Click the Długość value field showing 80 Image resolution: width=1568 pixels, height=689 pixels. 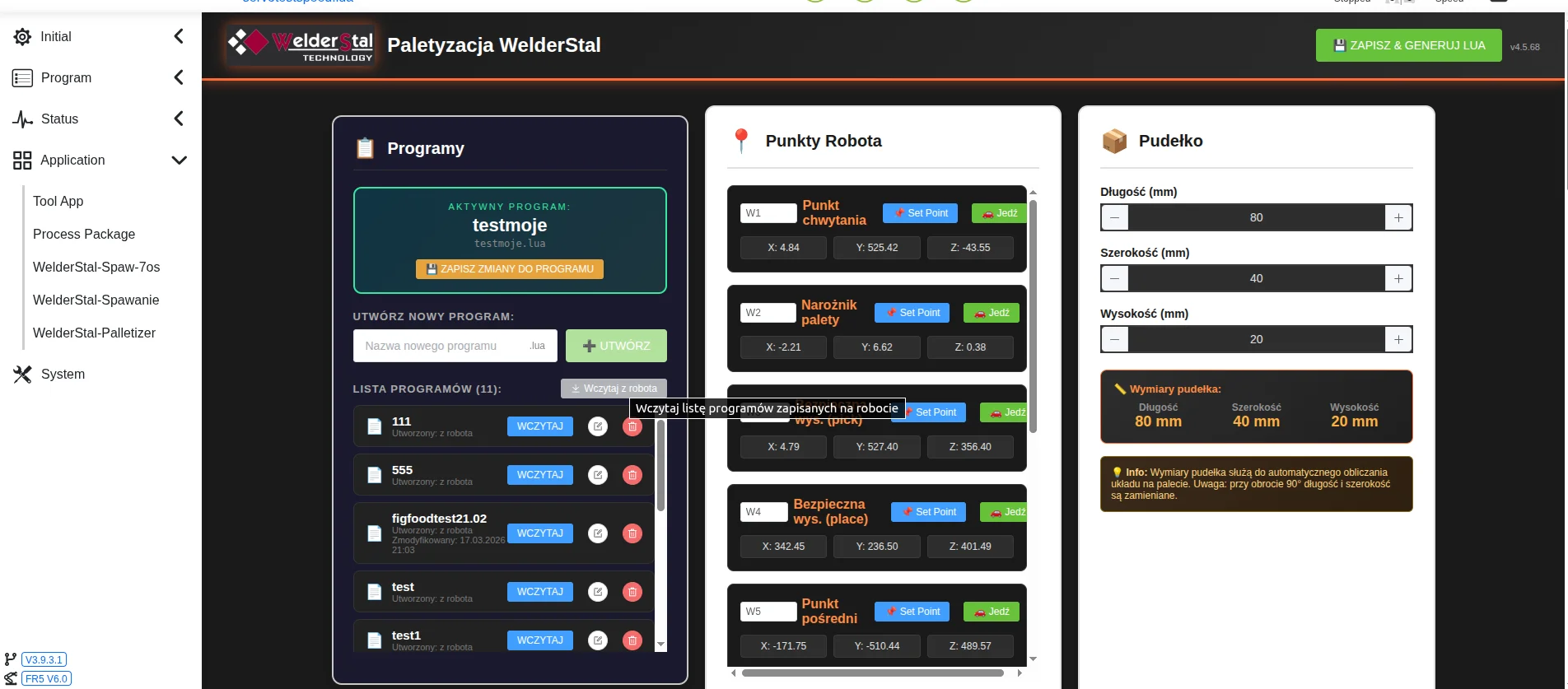pyautogui.click(x=1257, y=217)
